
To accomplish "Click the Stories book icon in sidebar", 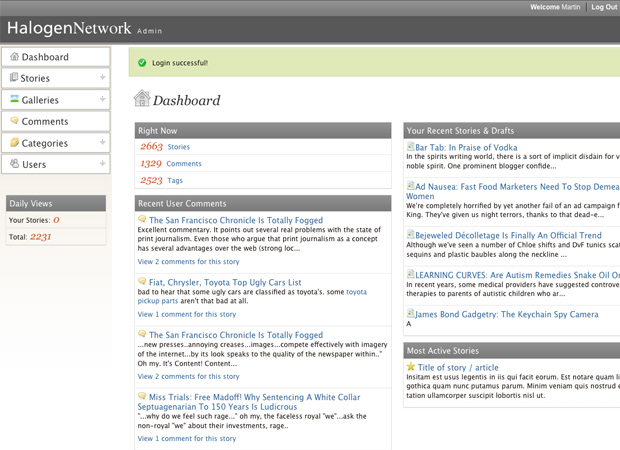I will pyautogui.click(x=14, y=77).
